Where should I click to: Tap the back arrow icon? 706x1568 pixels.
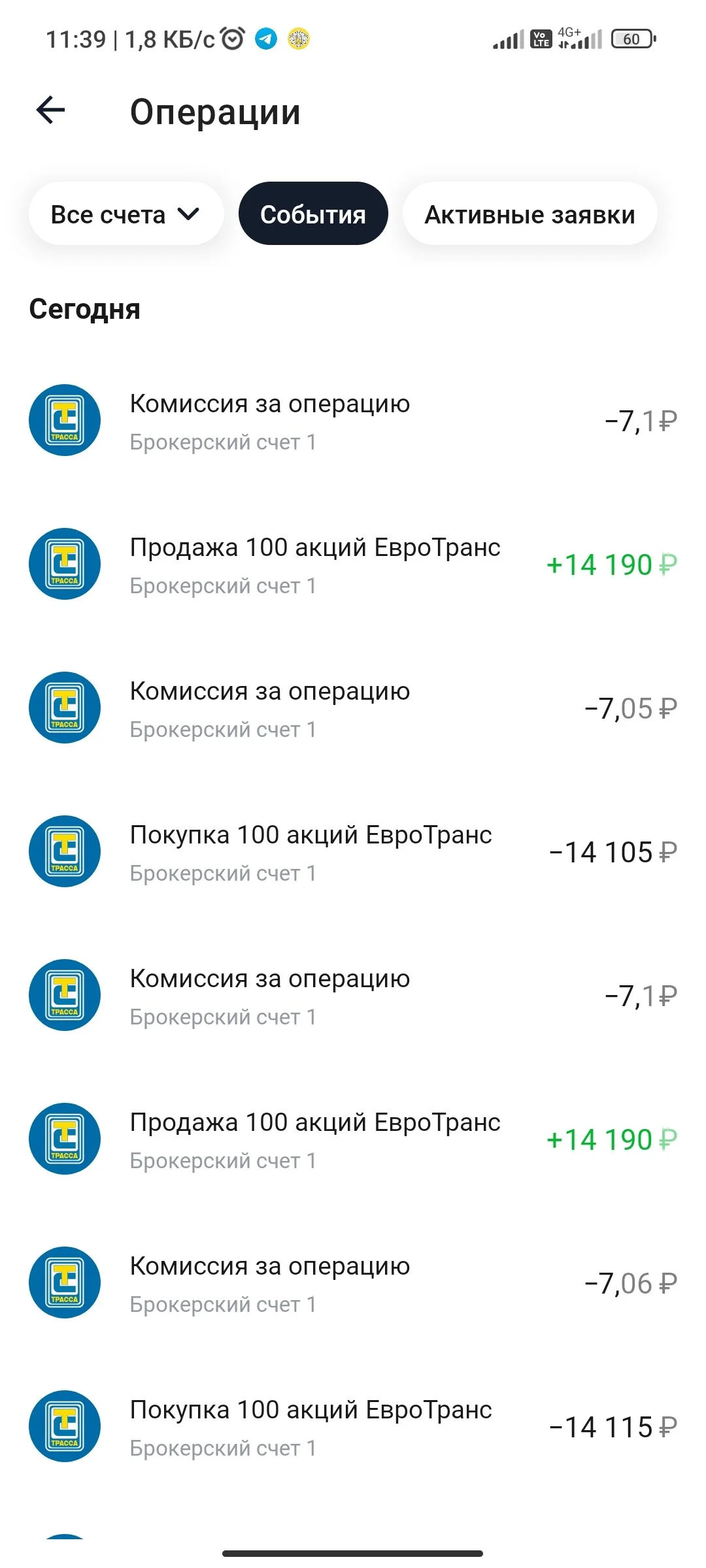point(50,110)
